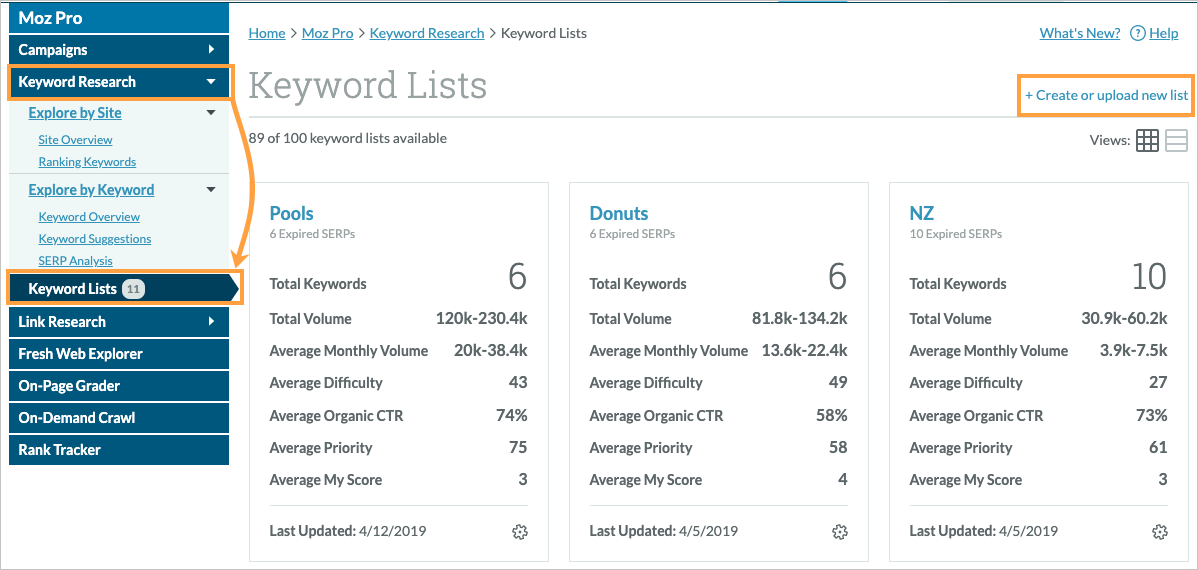The image size is (1198, 570).
Task: Expand the Link Research menu arrow
Action: pyautogui.click(x=211, y=322)
